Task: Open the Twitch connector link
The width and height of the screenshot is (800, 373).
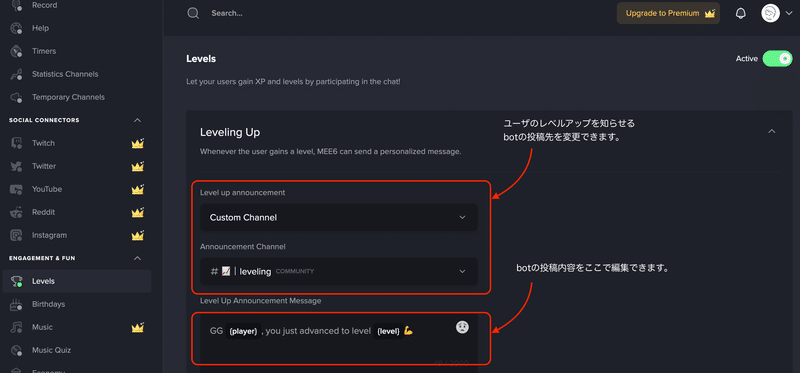Action: tap(43, 143)
